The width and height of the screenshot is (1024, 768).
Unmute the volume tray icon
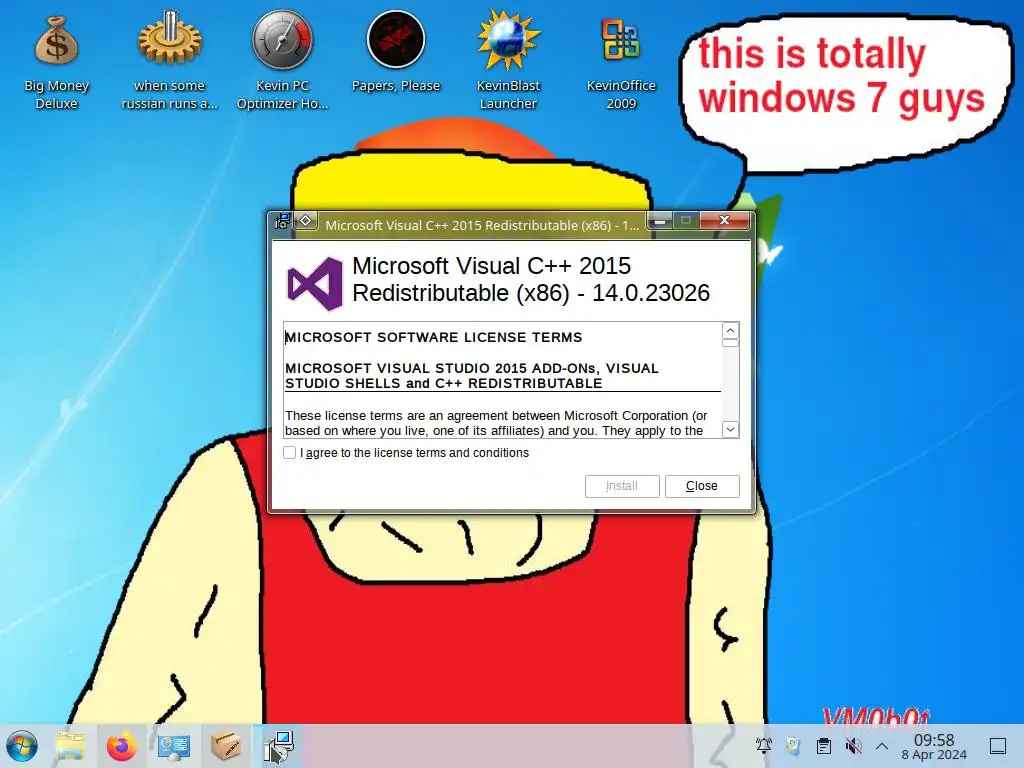pos(853,745)
